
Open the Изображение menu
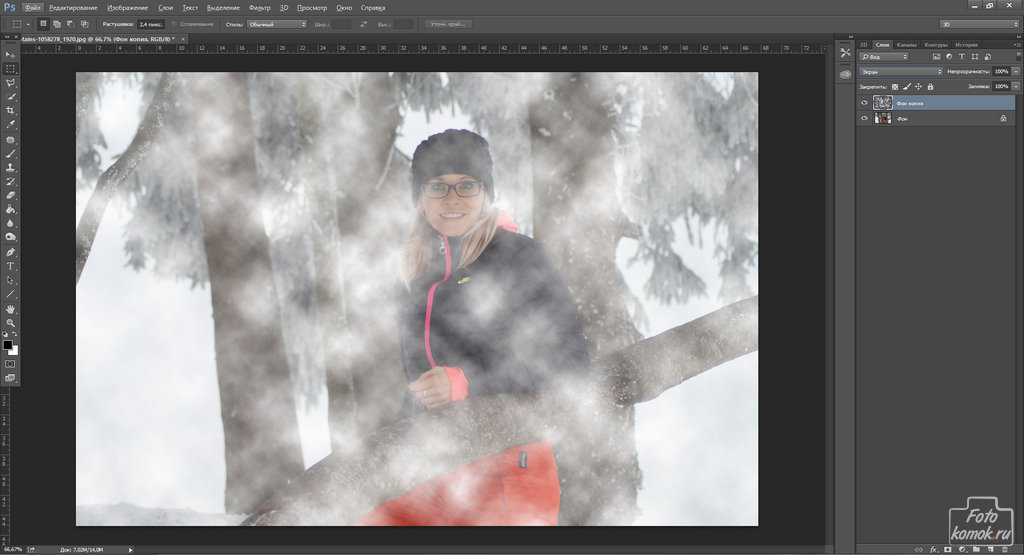point(127,8)
